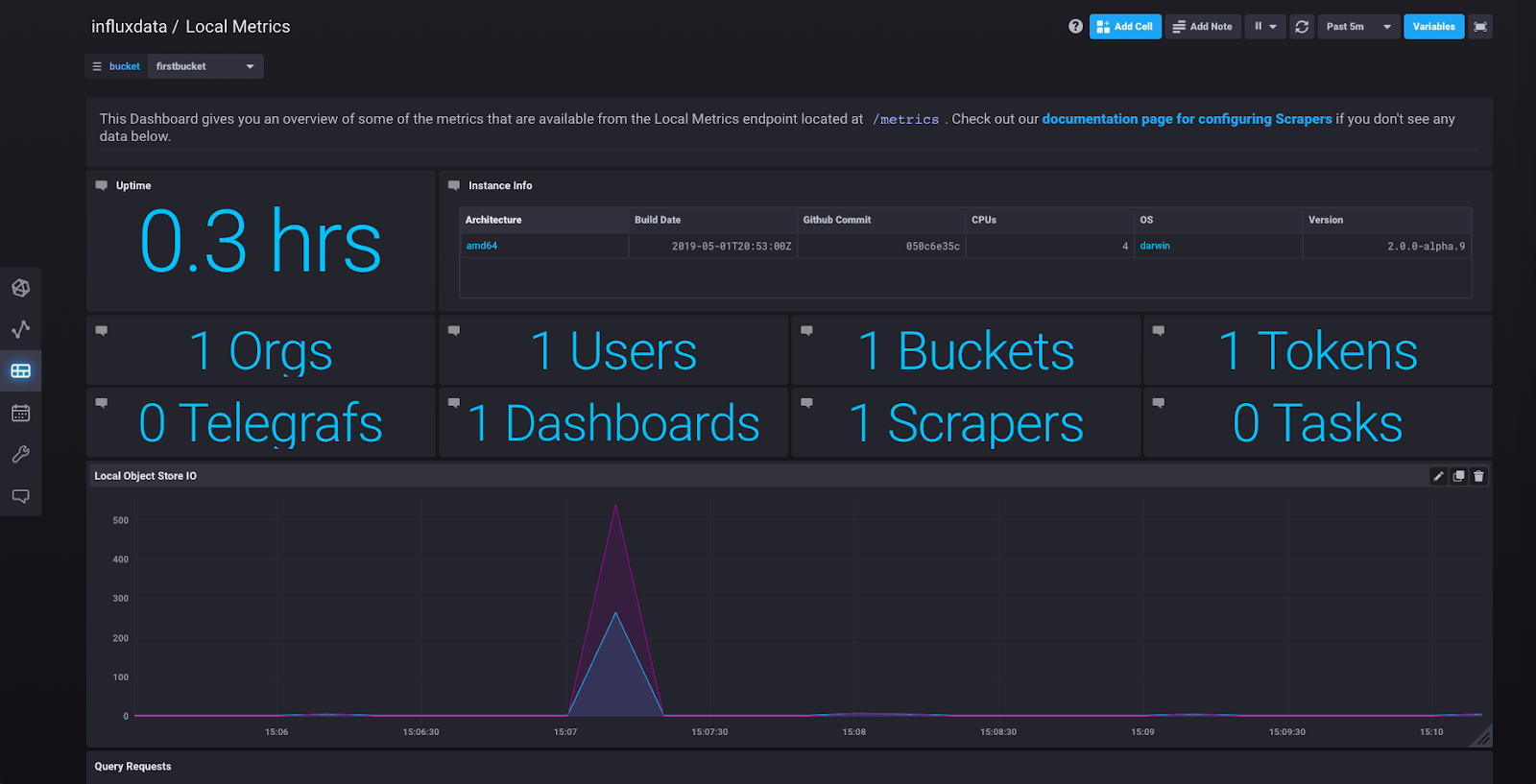
Task: Click the note icon on Tasks cell
Action: tap(1159, 402)
